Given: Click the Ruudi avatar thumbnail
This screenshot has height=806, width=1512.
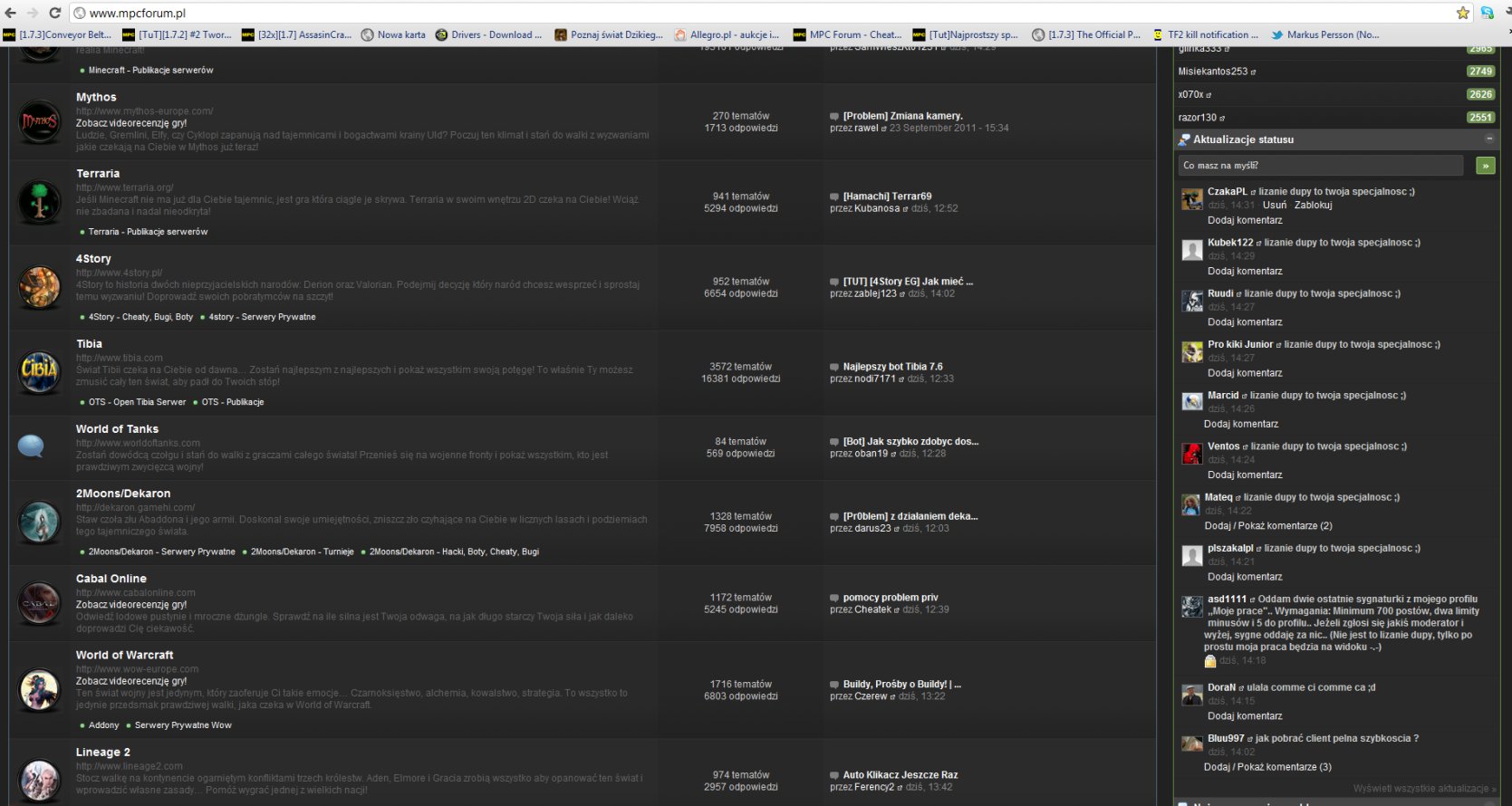Looking at the screenshot, I should pyautogui.click(x=1191, y=301).
